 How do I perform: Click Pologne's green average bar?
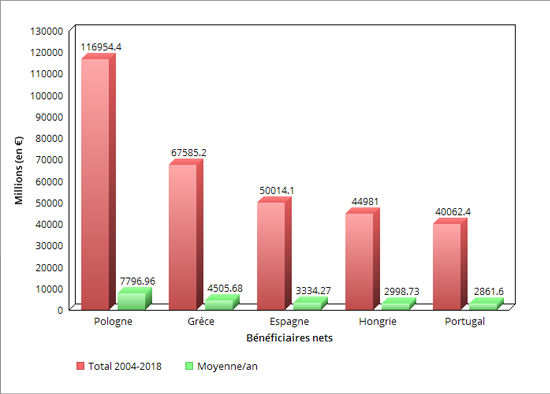[132, 301]
